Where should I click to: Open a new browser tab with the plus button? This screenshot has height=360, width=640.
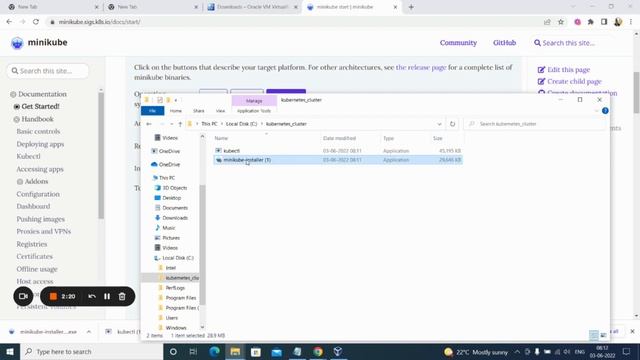click(411, 7)
